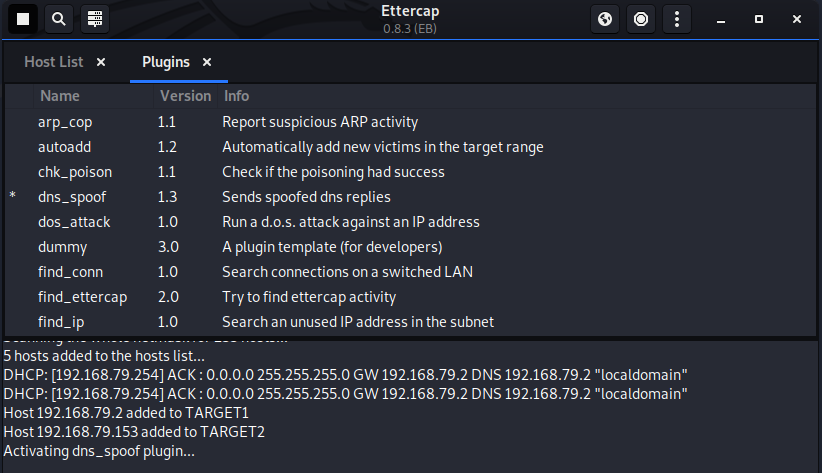Select the autoadd plugin entry
The image size is (822, 473).
click(64, 147)
